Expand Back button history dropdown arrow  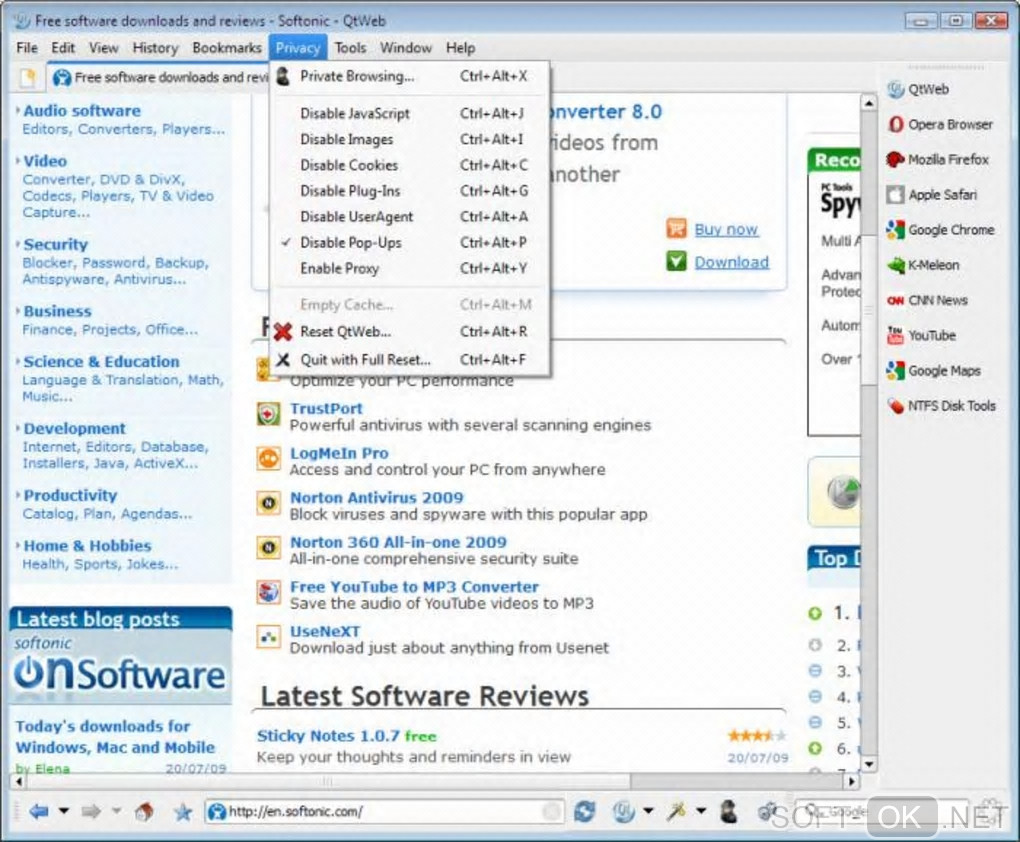point(64,811)
